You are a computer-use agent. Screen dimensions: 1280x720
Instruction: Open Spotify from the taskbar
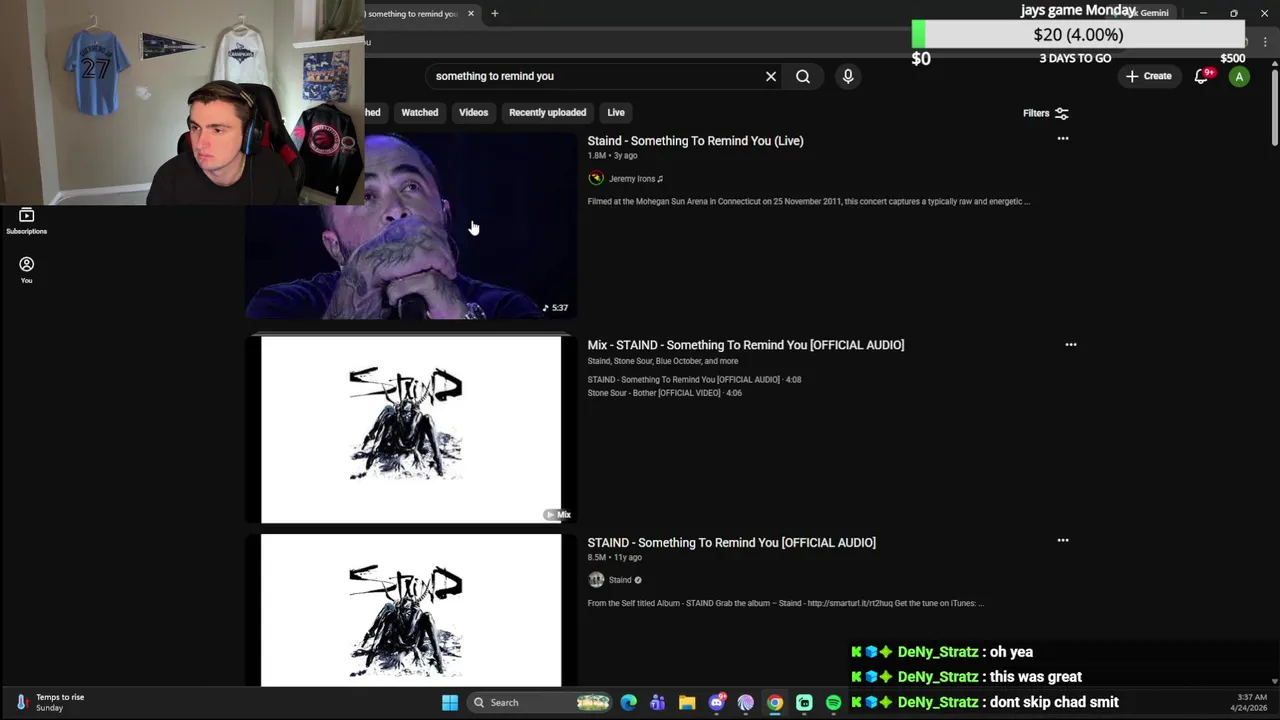click(833, 703)
